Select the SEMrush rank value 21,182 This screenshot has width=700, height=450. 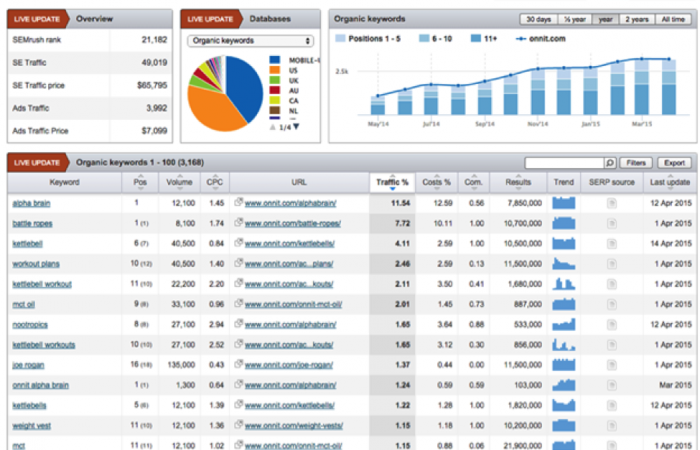(154, 40)
